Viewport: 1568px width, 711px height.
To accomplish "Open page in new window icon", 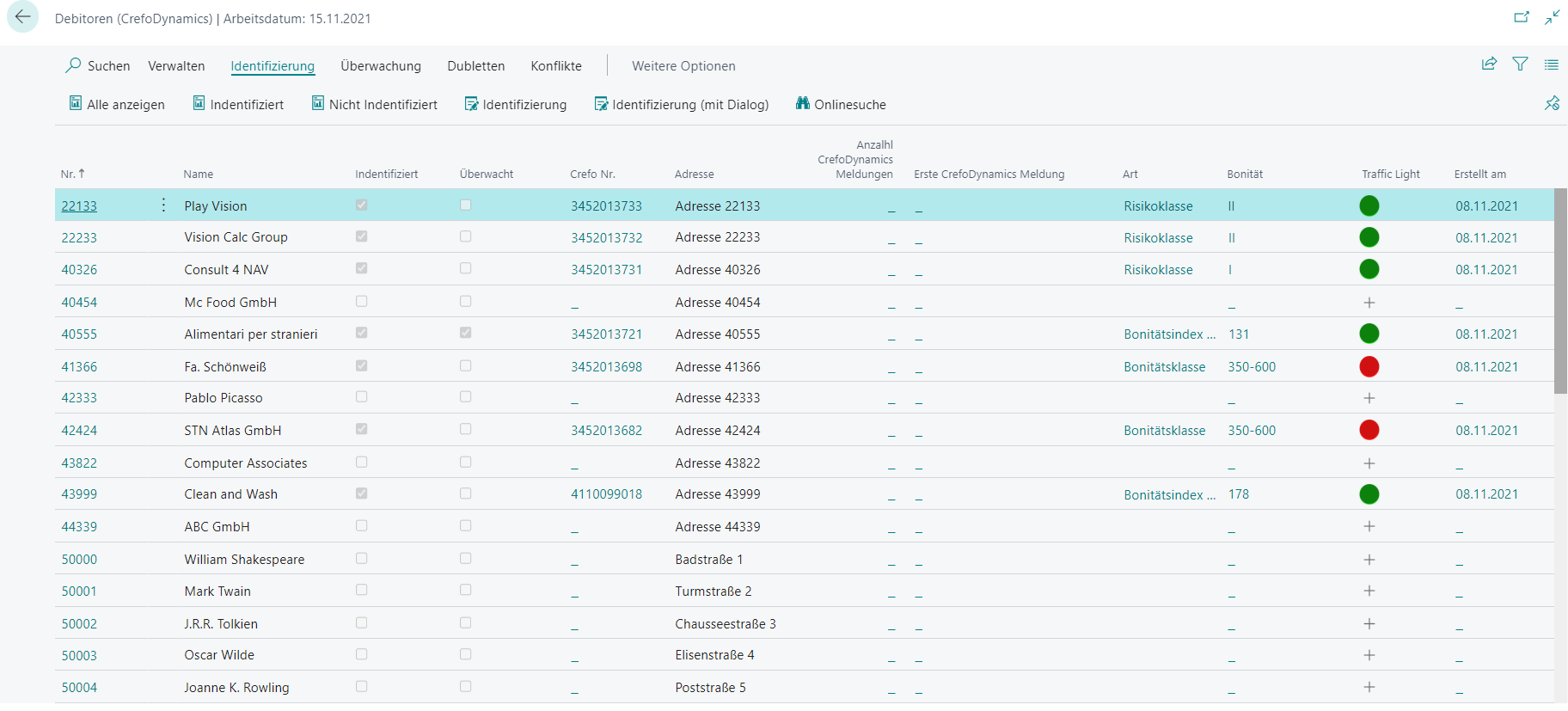I will click(x=1521, y=17).
